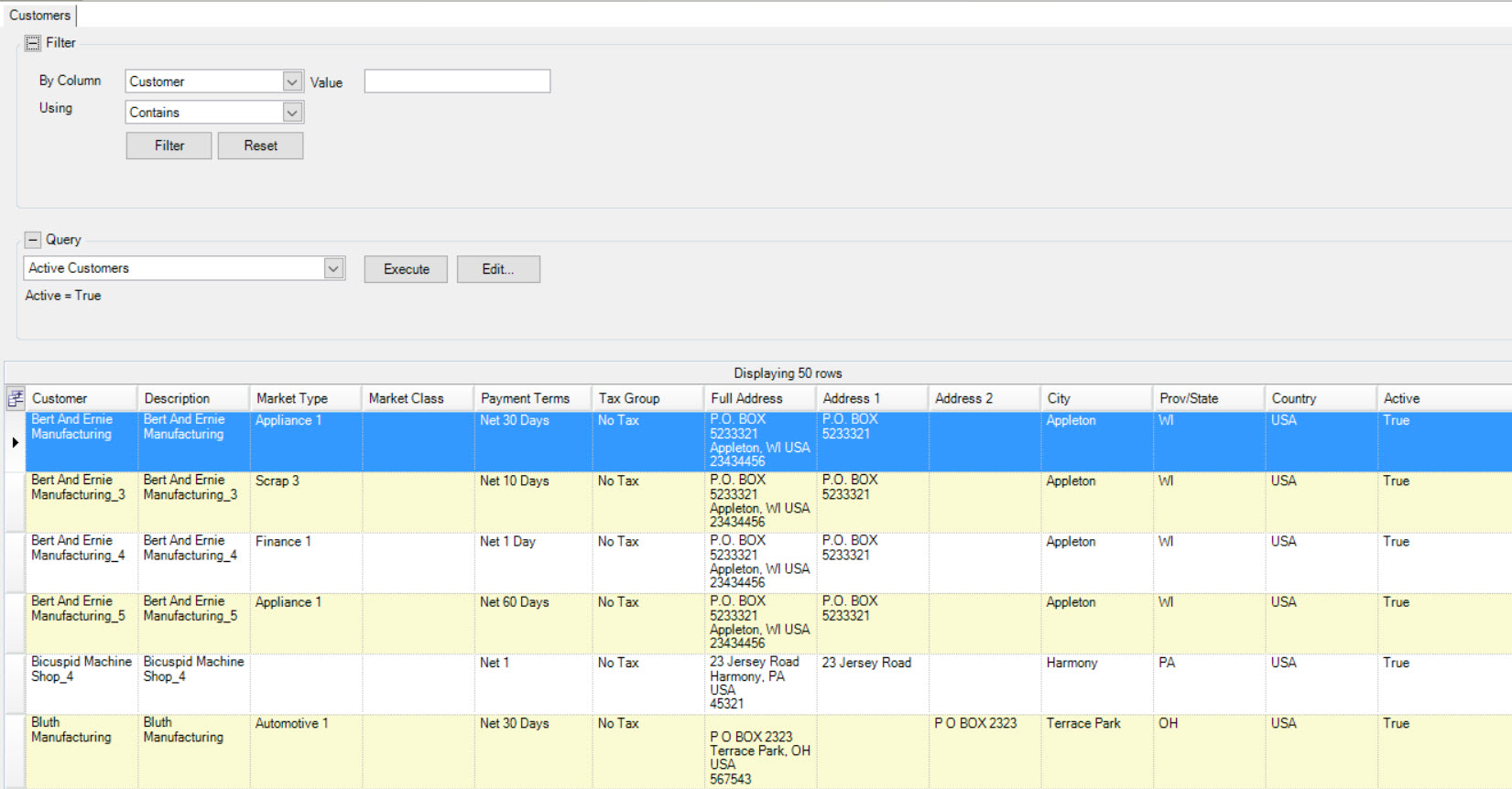Screen dimensions: 1512x789
Task: Sort by the City column header
Action: click(1096, 398)
